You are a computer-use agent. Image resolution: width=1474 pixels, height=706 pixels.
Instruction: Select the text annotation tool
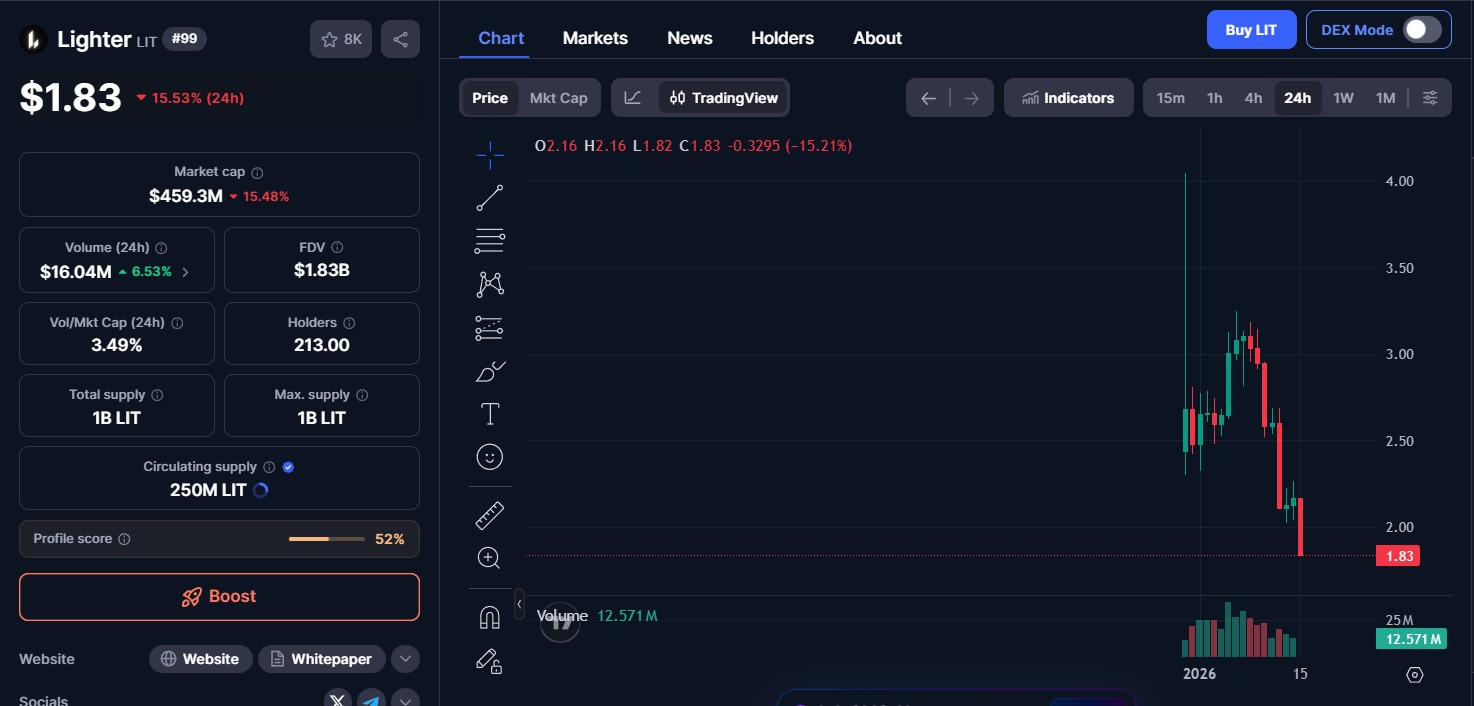tap(489, 413)
